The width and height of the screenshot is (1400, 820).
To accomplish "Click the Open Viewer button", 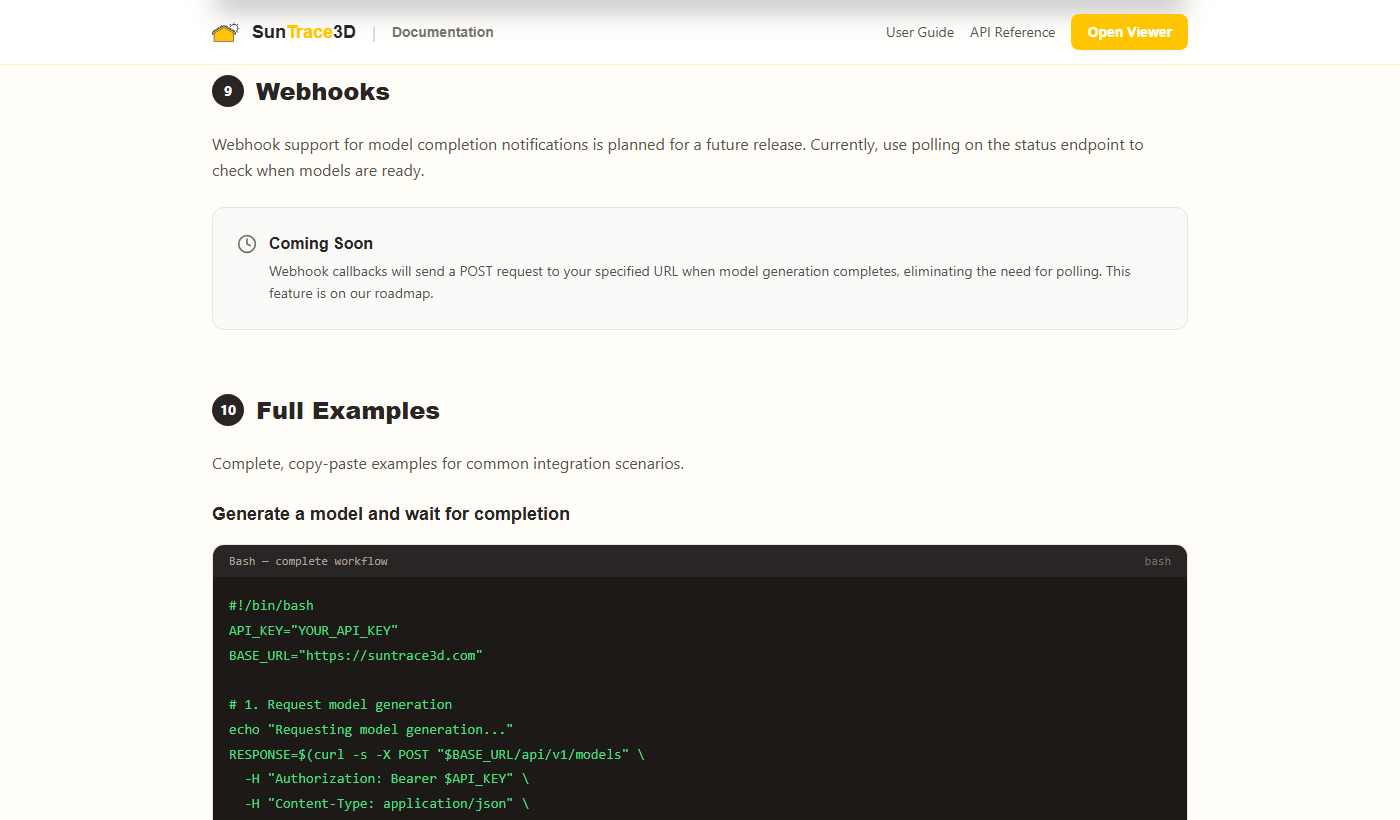I will (x=1129, y=31).
